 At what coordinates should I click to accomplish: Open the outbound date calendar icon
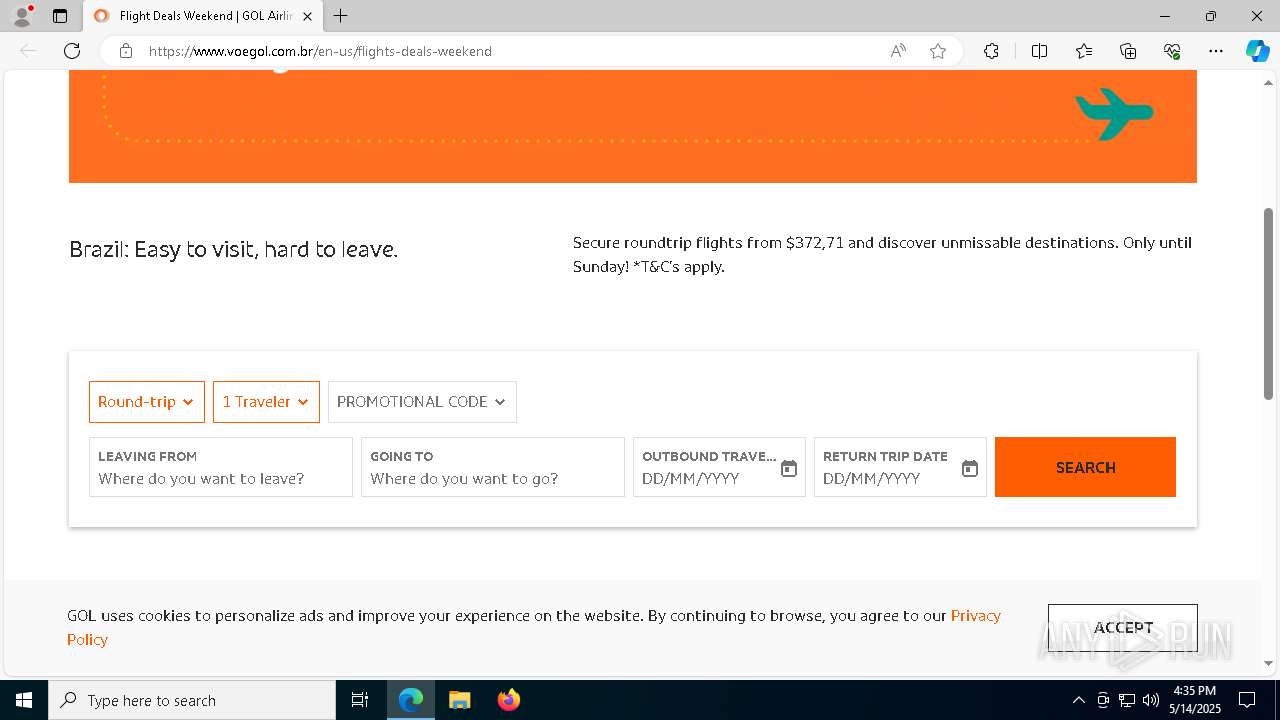click(789, 468)
